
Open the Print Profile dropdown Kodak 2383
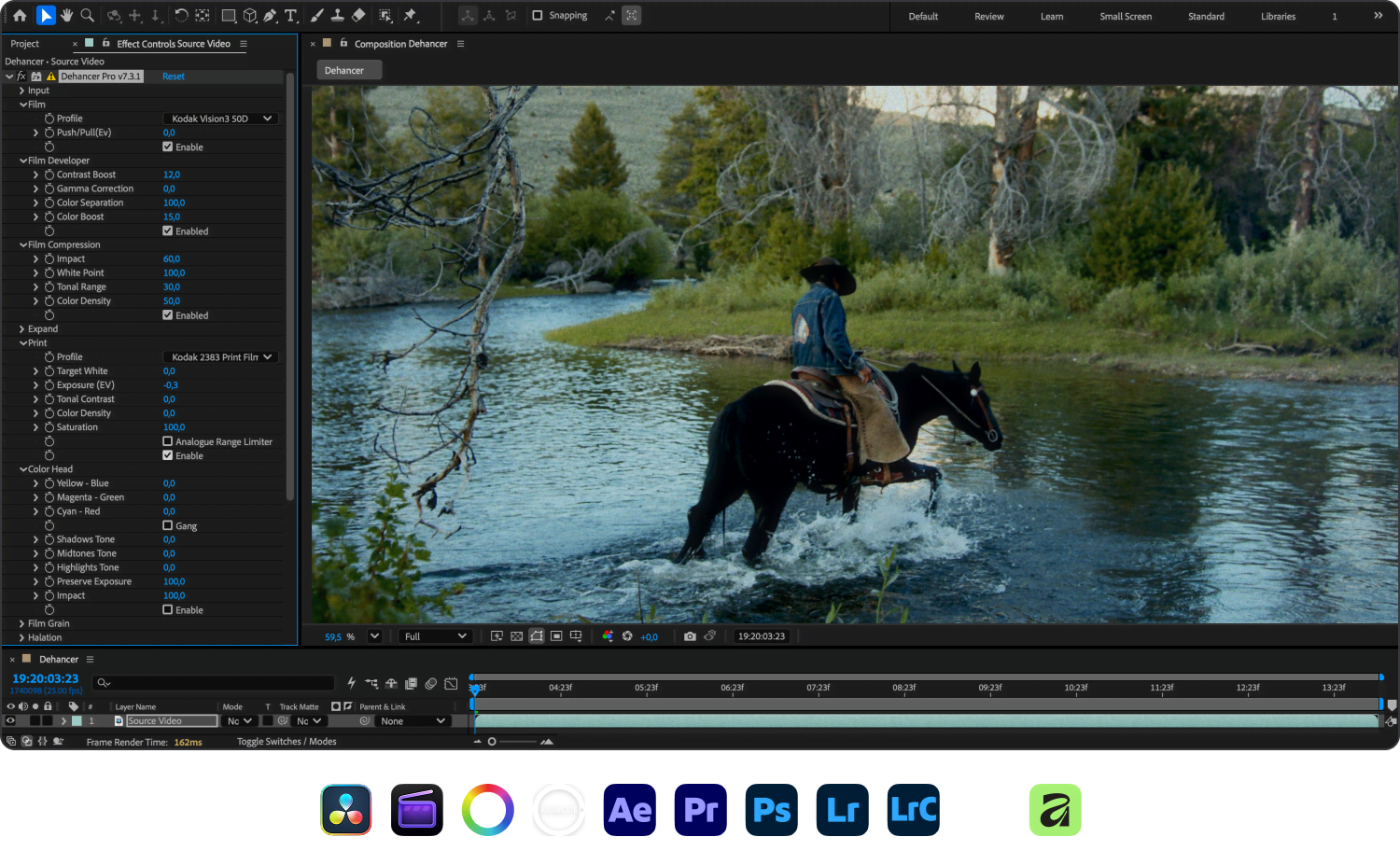pos(221,356)
